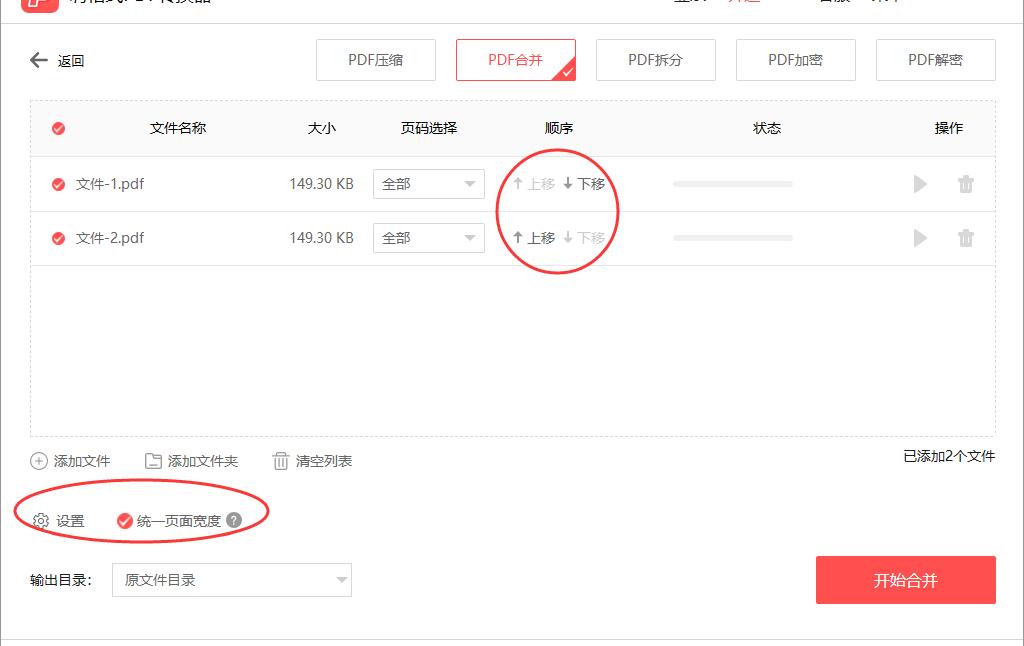Toggle the select-all checkbox in the header
The width and height of the screenshot is (1024, 646).
pos(58,128)
